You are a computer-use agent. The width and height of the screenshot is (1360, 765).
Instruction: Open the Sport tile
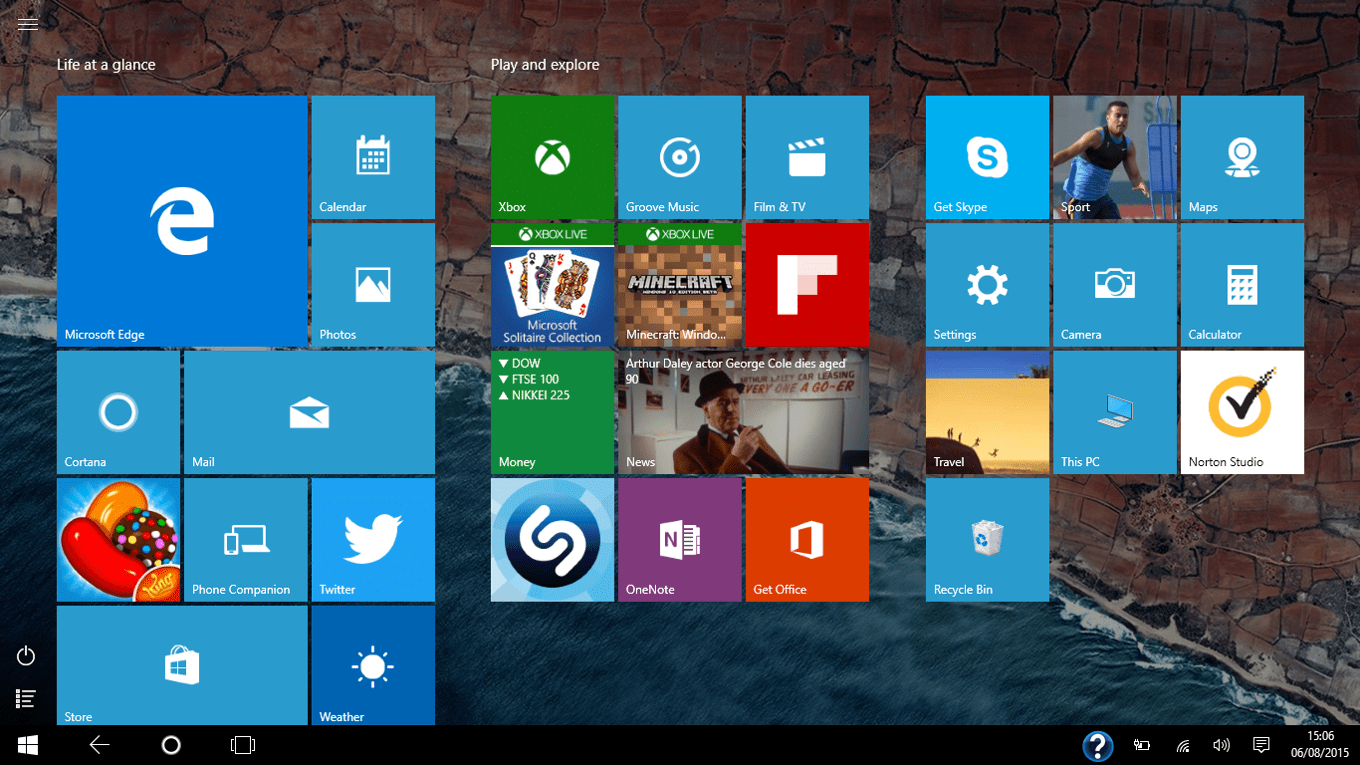tap(1115, 157)
